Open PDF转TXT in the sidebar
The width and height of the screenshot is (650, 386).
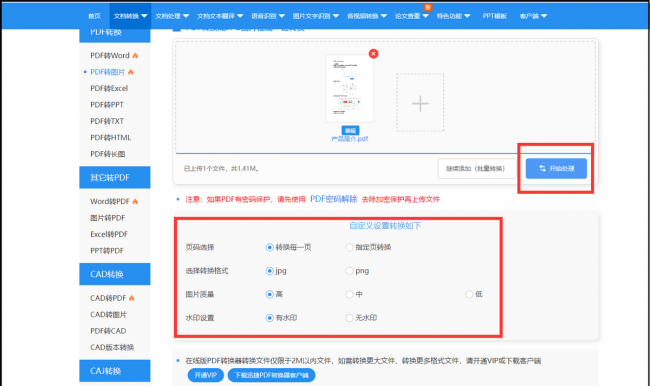(107, 121)
